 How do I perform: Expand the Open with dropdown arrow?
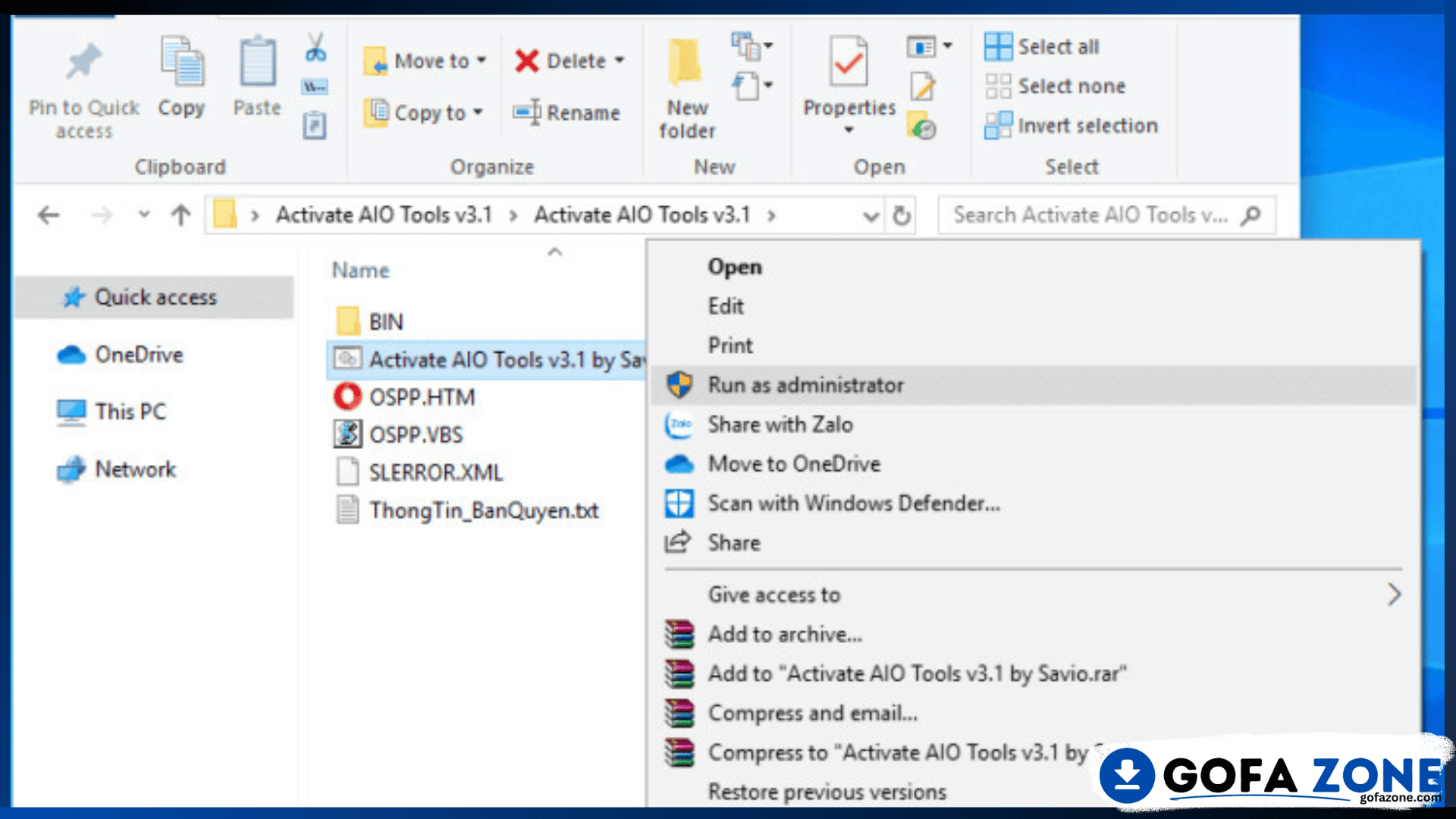click(947, 46)
